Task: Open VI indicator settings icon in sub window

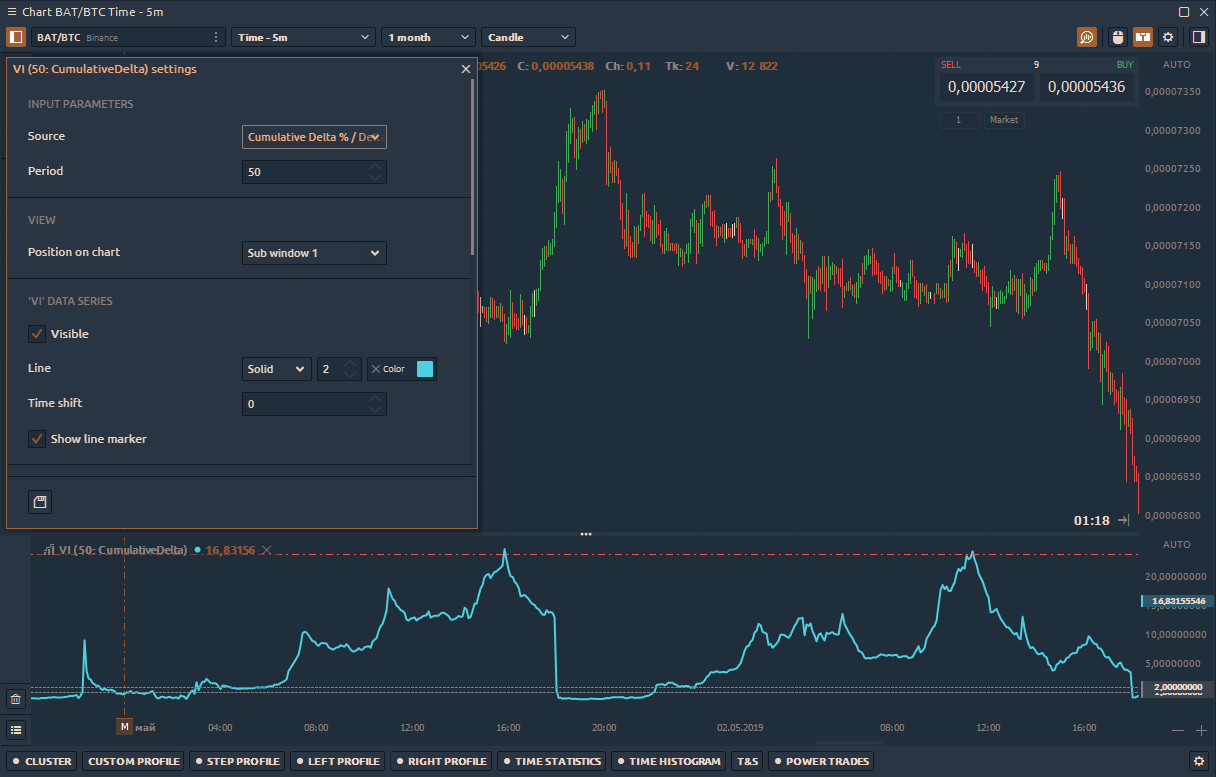Action: [x=48, y=550]
